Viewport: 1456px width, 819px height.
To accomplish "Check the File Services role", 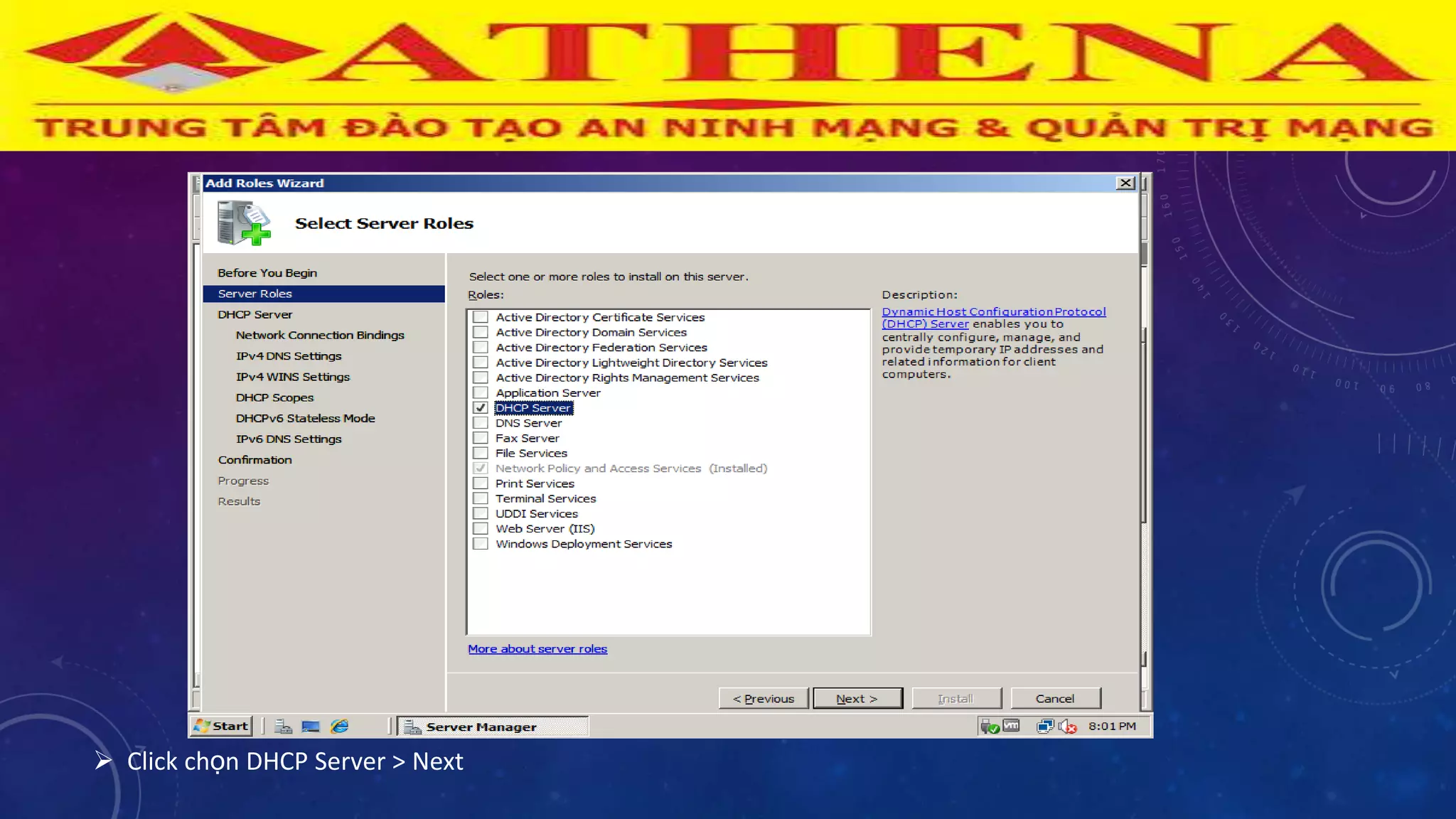I will coord(481,453).
